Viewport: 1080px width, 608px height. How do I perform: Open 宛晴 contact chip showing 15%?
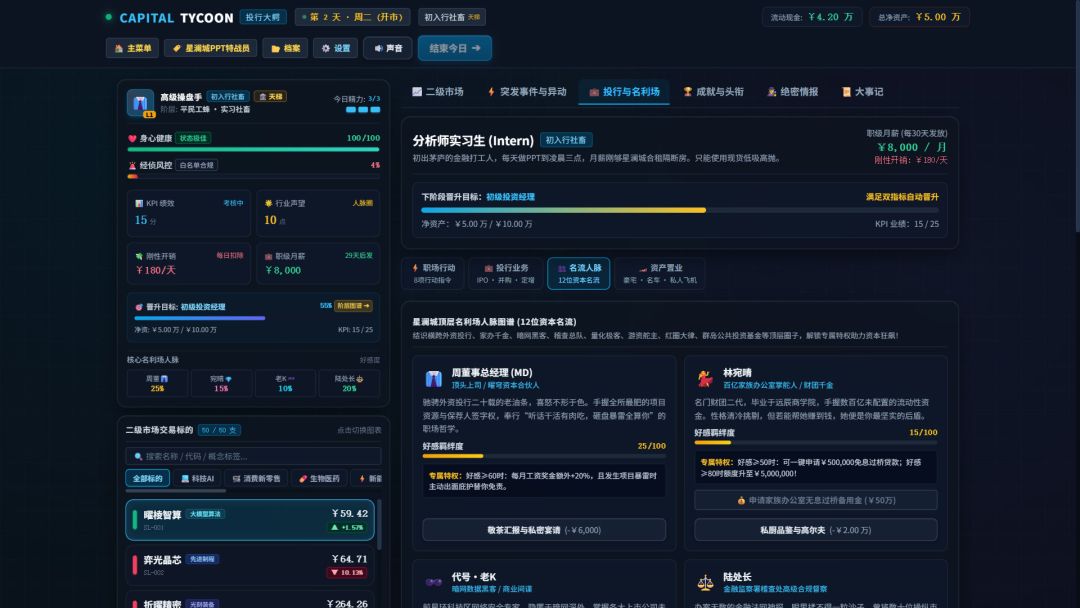pyautogui.click(x=220, y=384)
